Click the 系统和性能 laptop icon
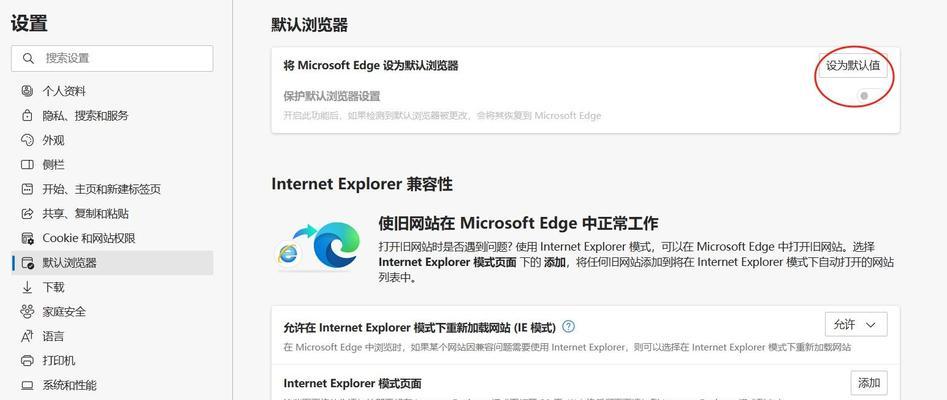The width and height of the screenshot is (947, 400). tap(27, 385)
